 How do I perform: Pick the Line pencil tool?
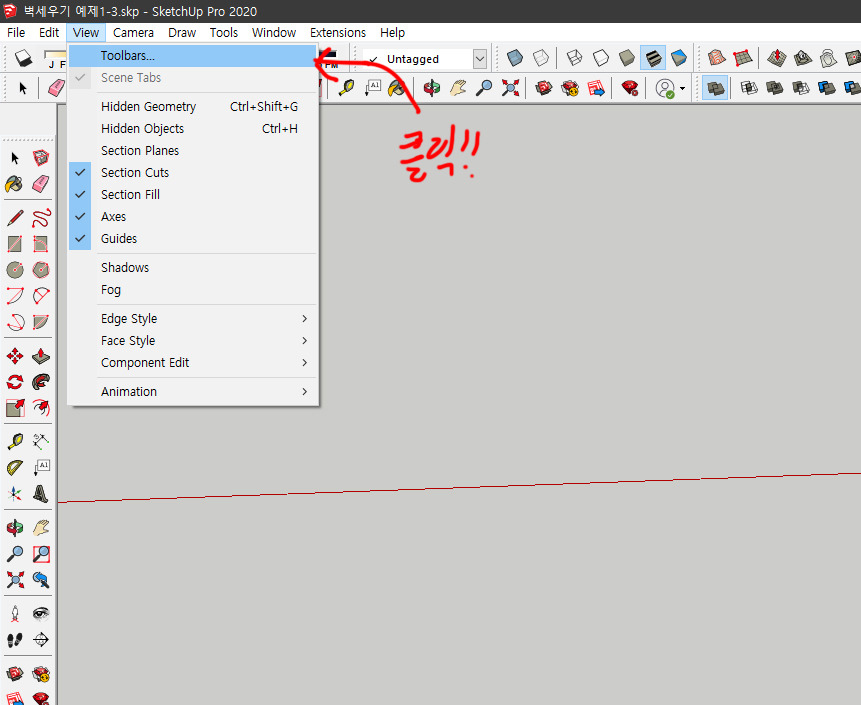coord(15,216)
